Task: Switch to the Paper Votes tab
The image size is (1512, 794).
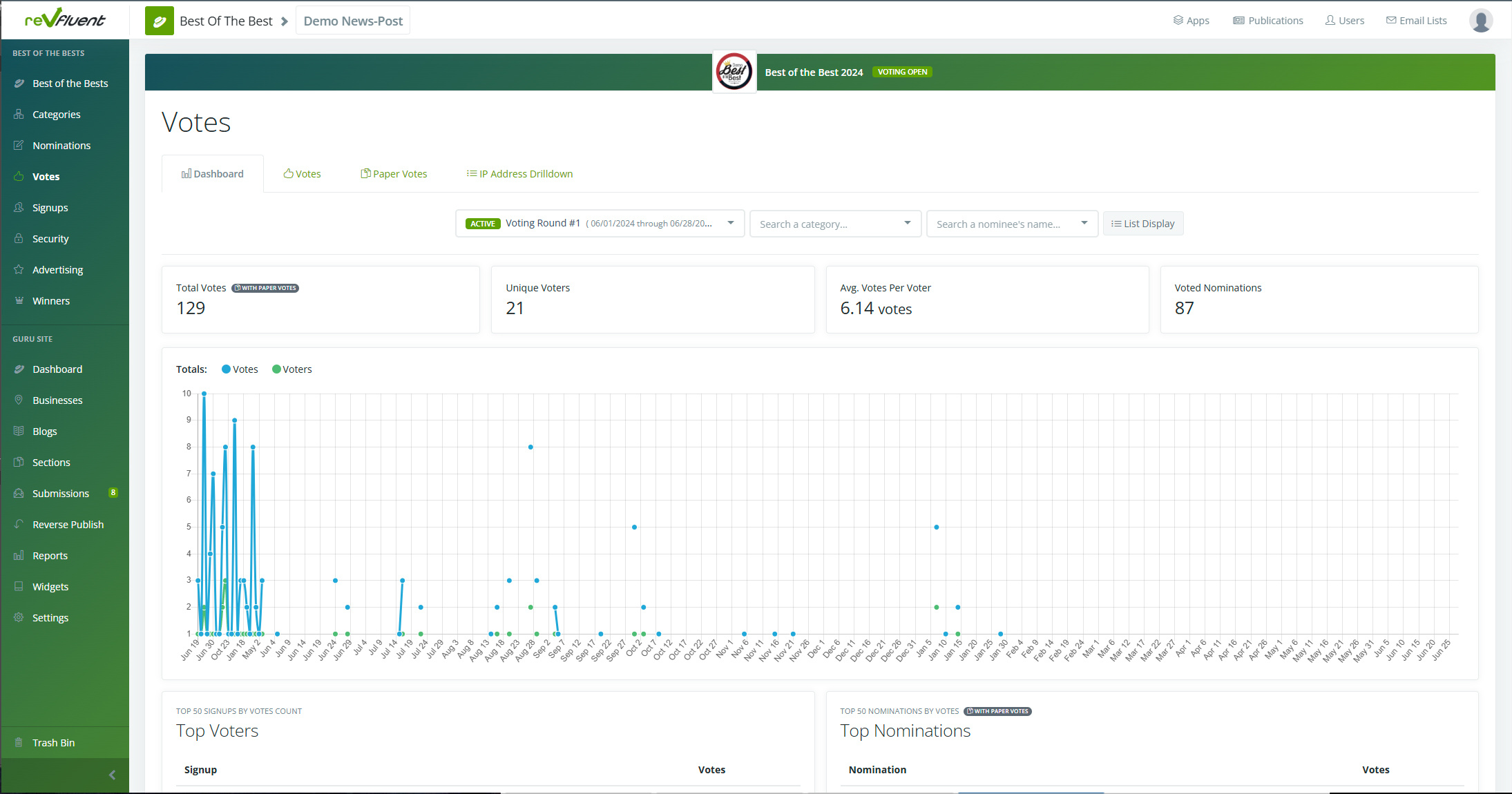Action: tap(394, 174)
